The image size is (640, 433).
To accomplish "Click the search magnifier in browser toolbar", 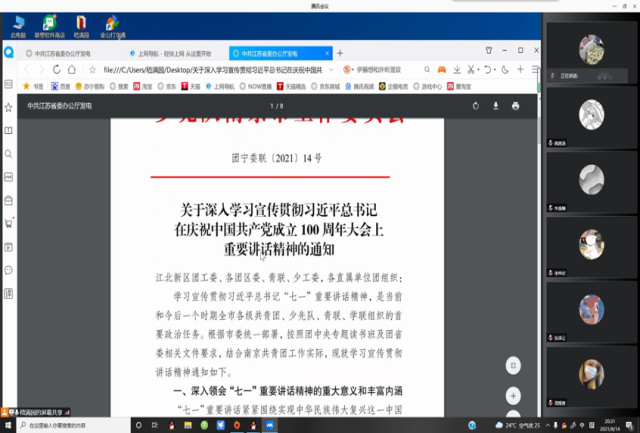I will tap(427, 70).
